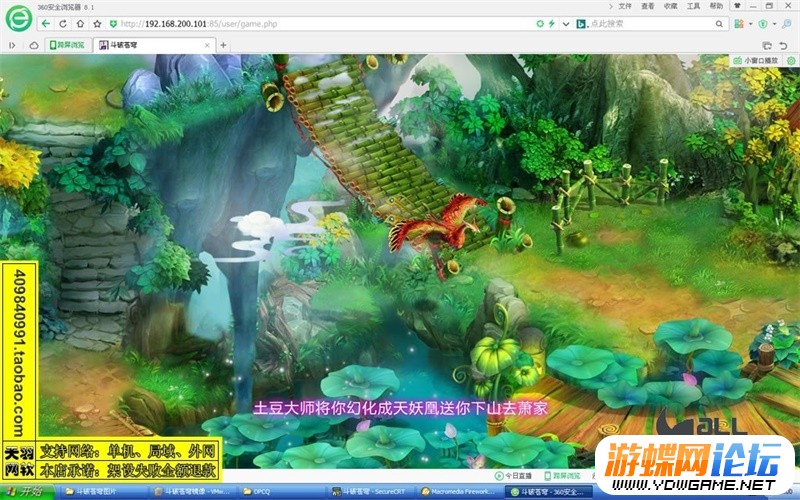Image resolution: width=800 pixels, height=500 pixels.
Task: Expand the address bar history dropdown
Action: coord(566,24)
